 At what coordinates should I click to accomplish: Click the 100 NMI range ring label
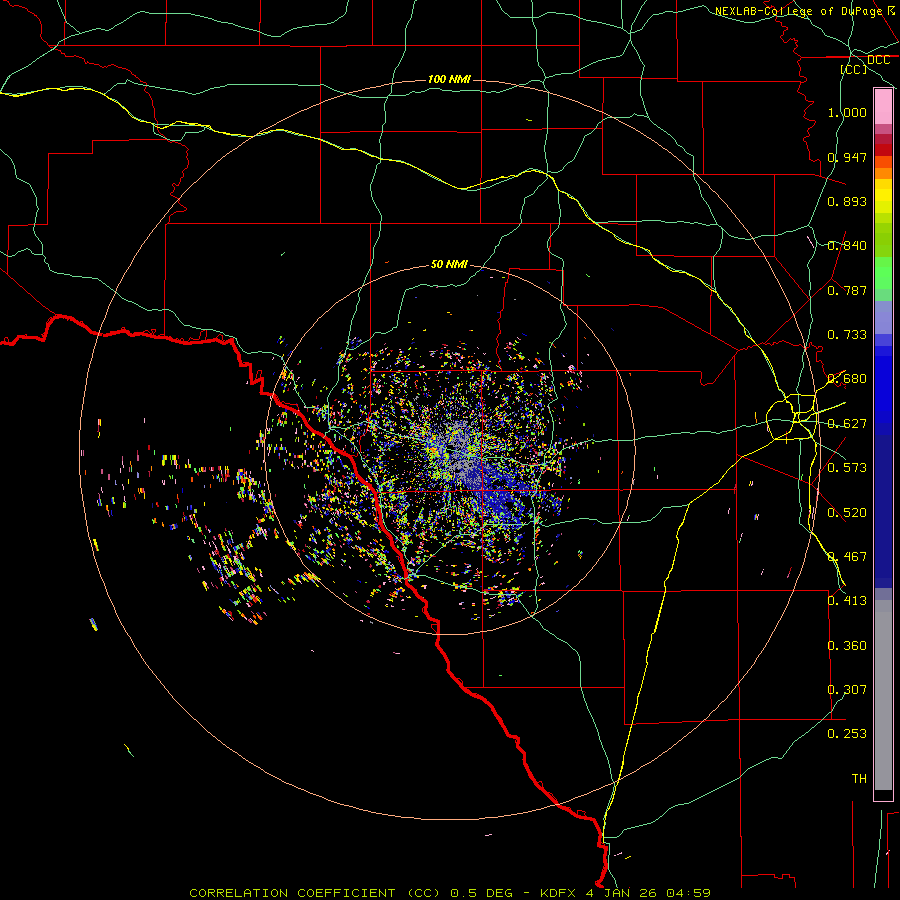point(449,79)
